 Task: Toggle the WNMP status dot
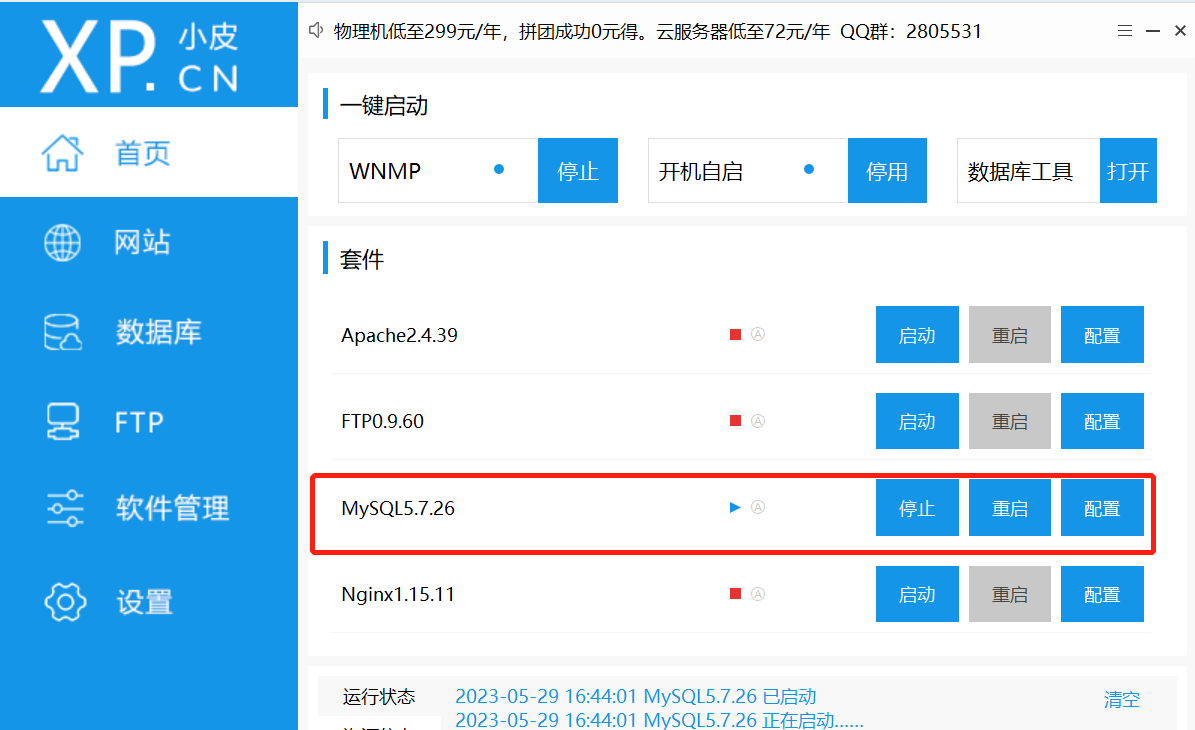(x=499, y=169)
